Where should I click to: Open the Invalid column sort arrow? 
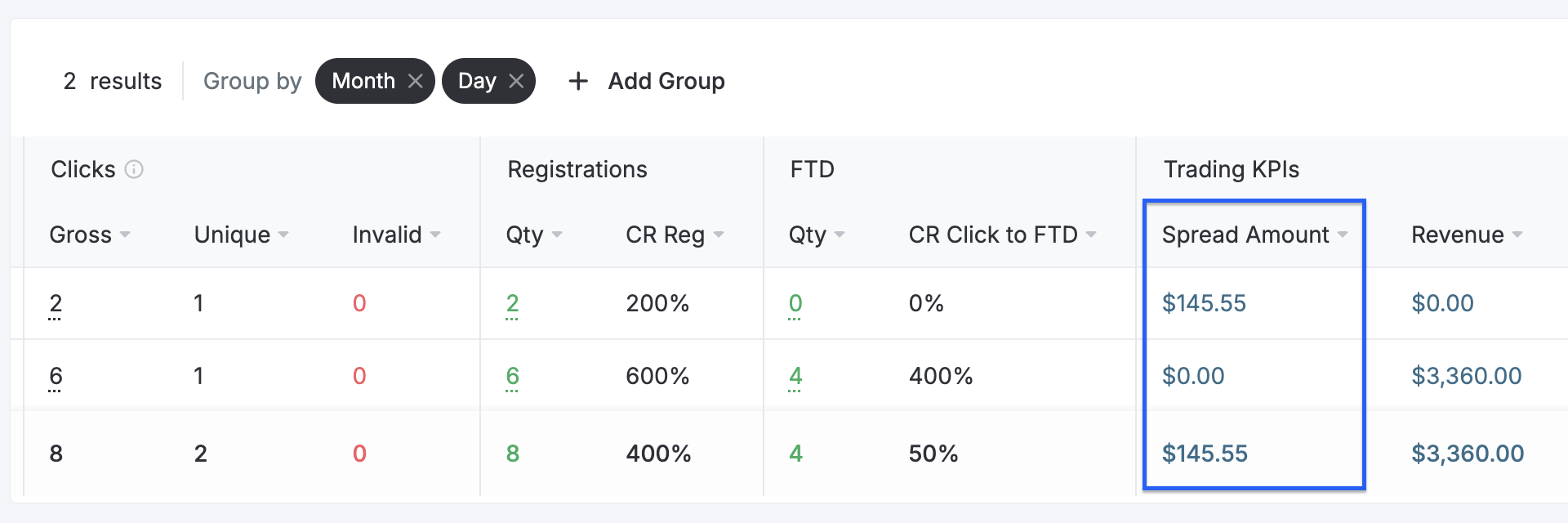435,235
